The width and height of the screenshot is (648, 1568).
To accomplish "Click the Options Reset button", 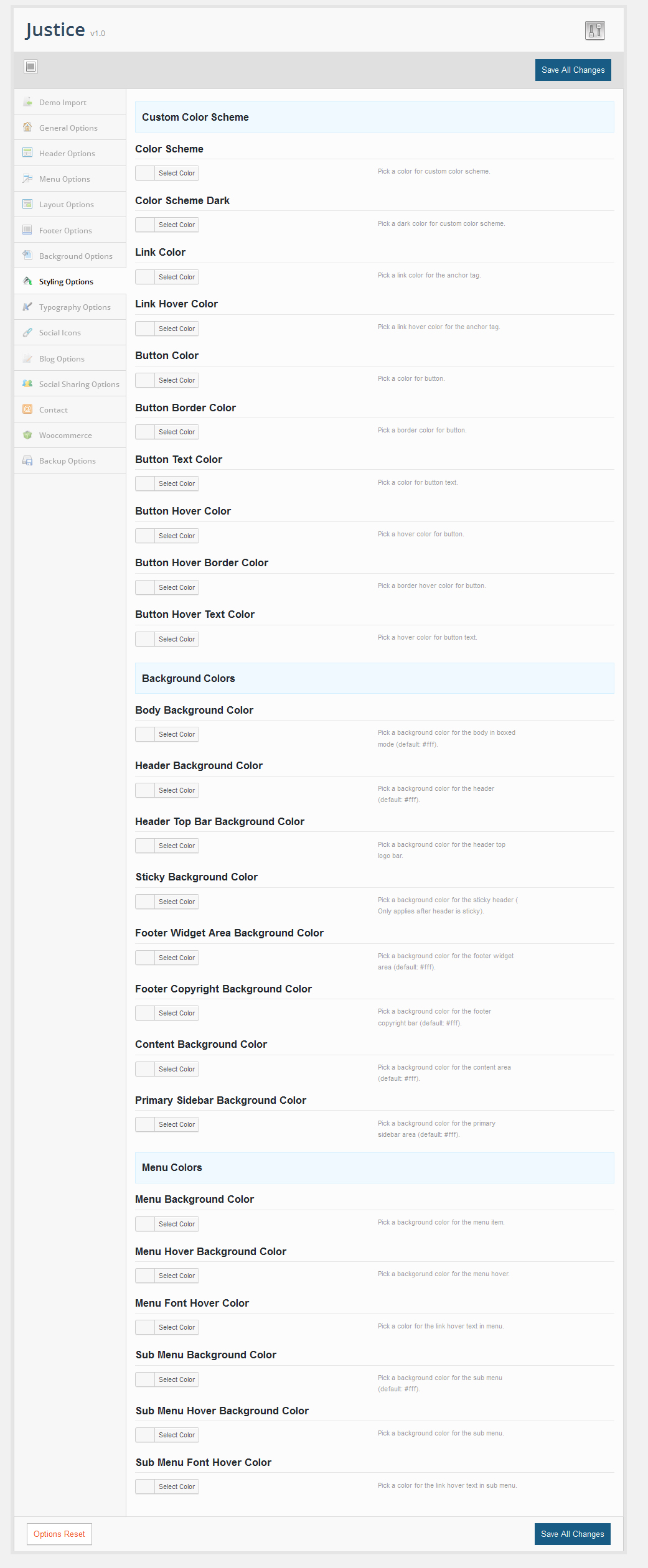I will [x=59, y=1534].
